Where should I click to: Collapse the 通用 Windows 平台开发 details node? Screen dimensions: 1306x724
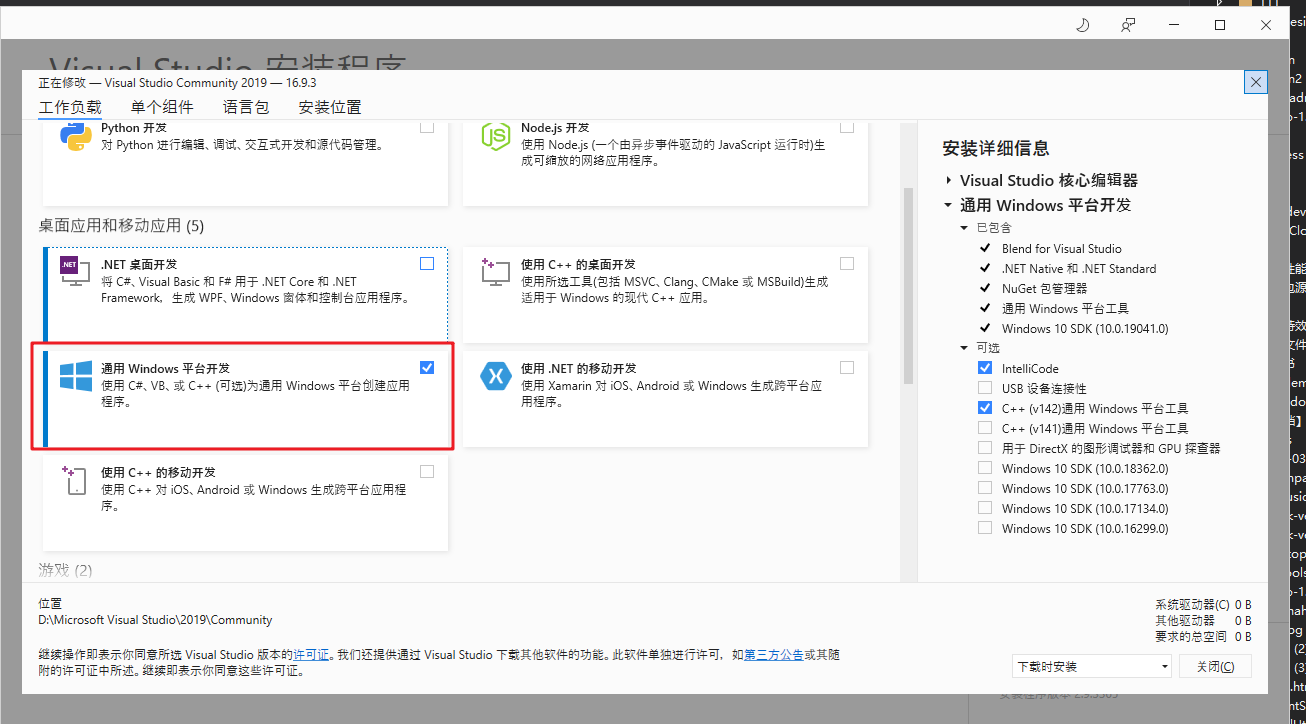[x=948, y=205]
